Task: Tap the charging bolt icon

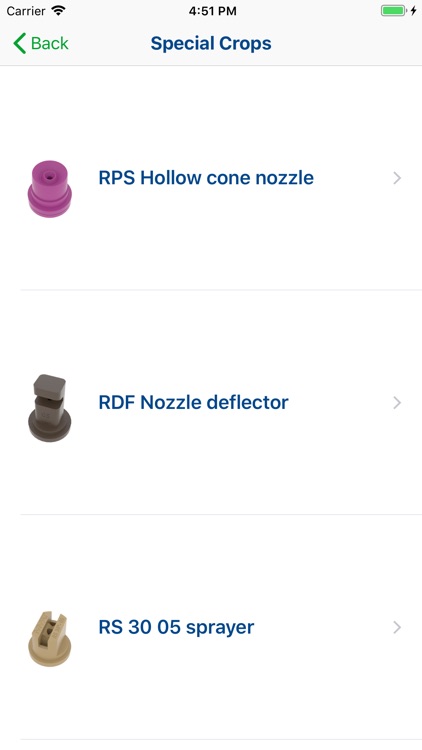Action: (413, 11)
